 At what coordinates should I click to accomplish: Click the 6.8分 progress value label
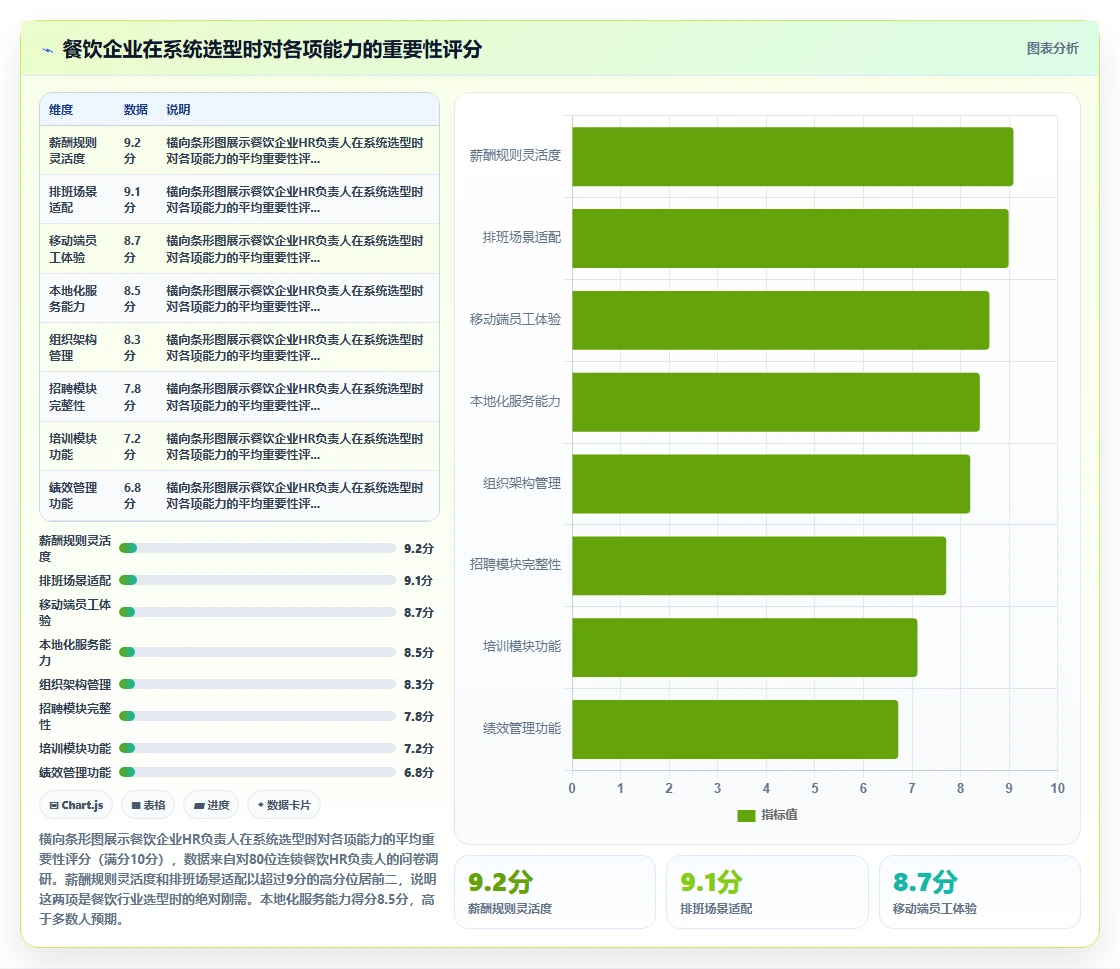(419, 773)
